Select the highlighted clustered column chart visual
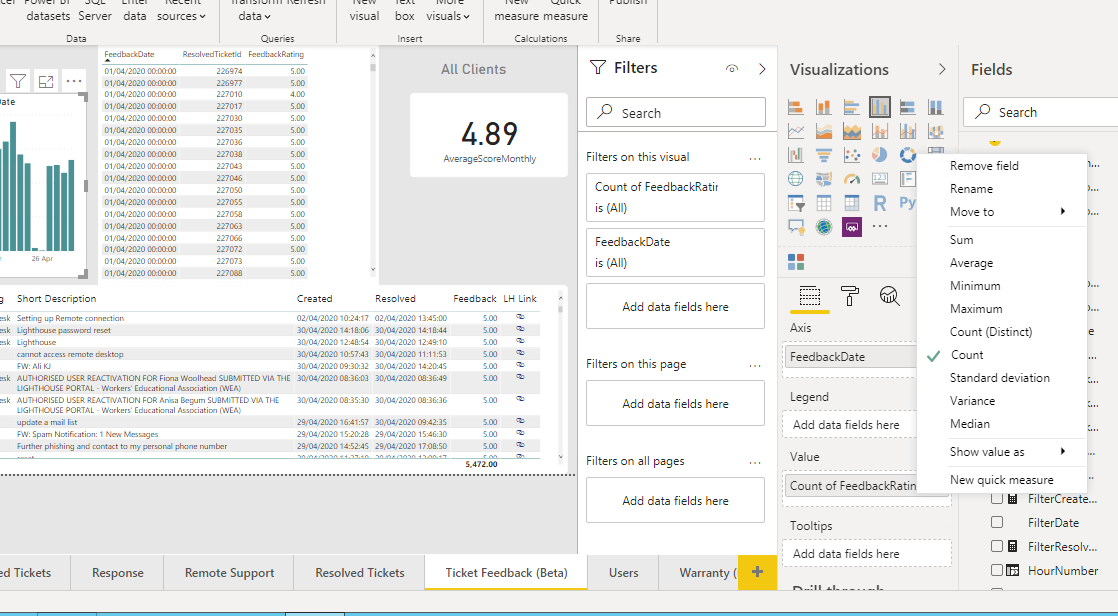Viewport: 1118px width, 616px height. (x=880, y=107)
